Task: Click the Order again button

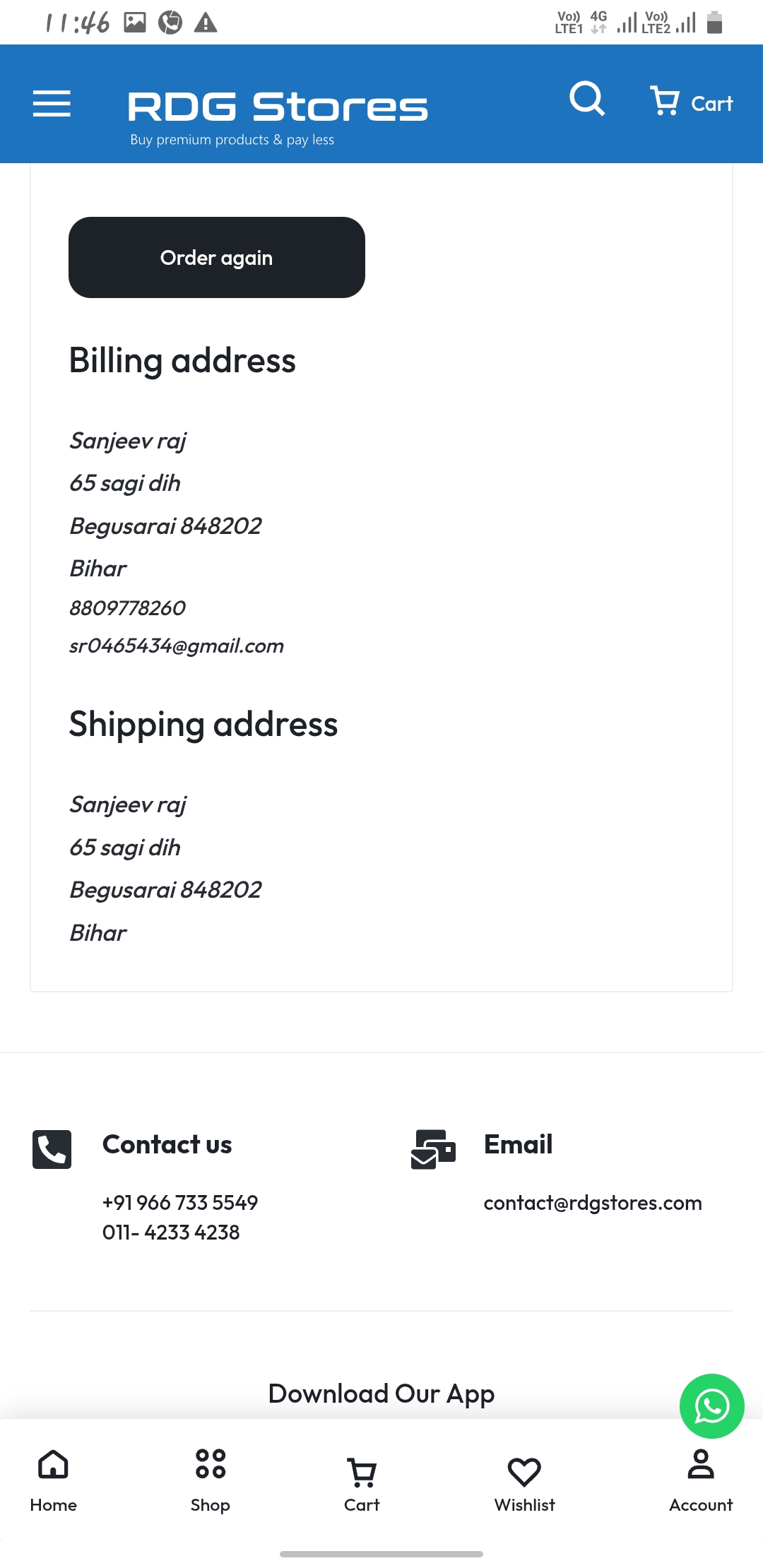Action: coord(217,257)
